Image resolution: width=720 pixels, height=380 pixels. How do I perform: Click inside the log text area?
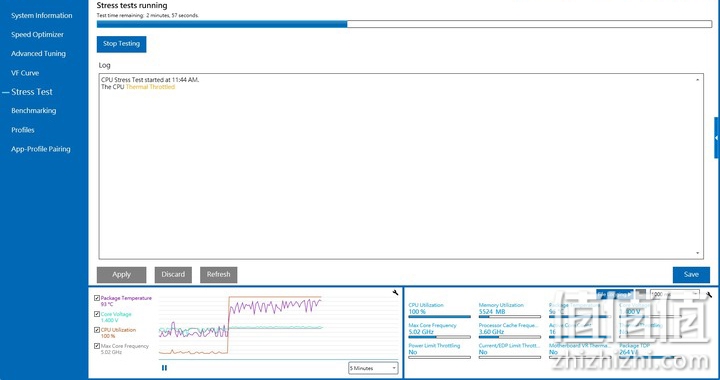tap(401, 166)
